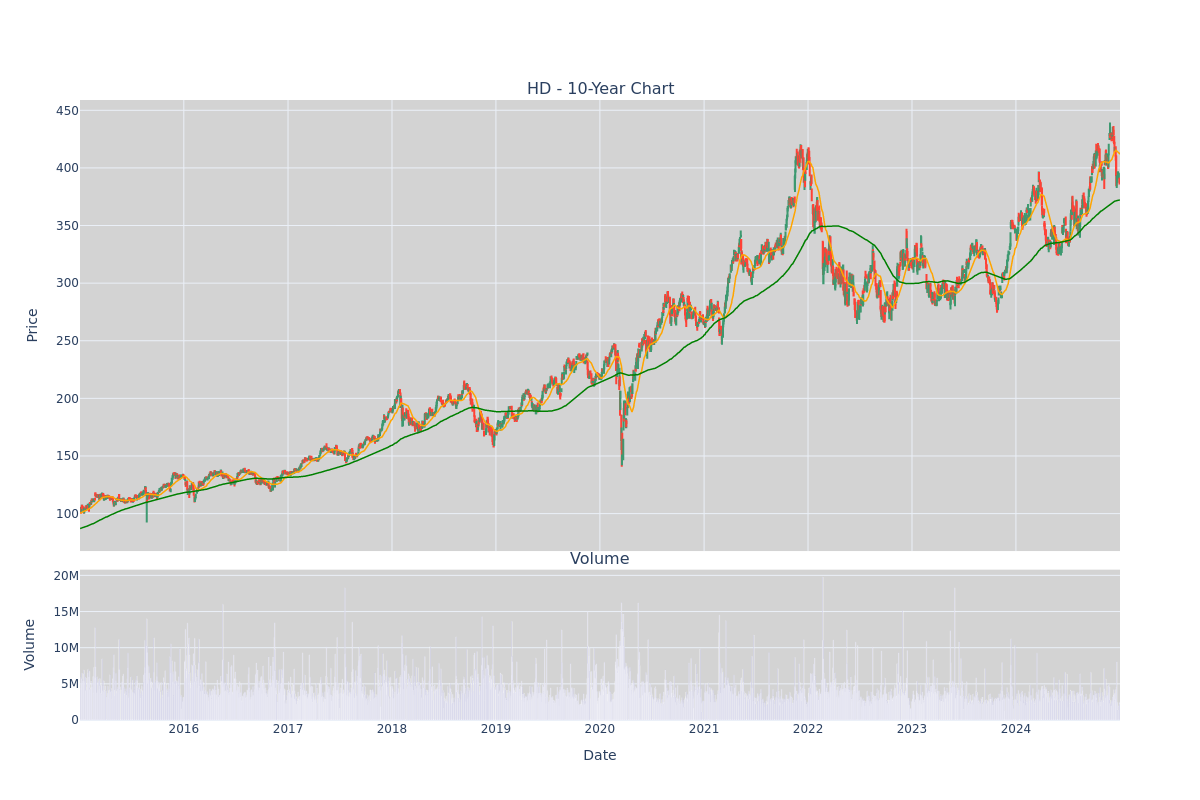
Task: Select the "Date" axis label
Action: (x=600, y=756)
